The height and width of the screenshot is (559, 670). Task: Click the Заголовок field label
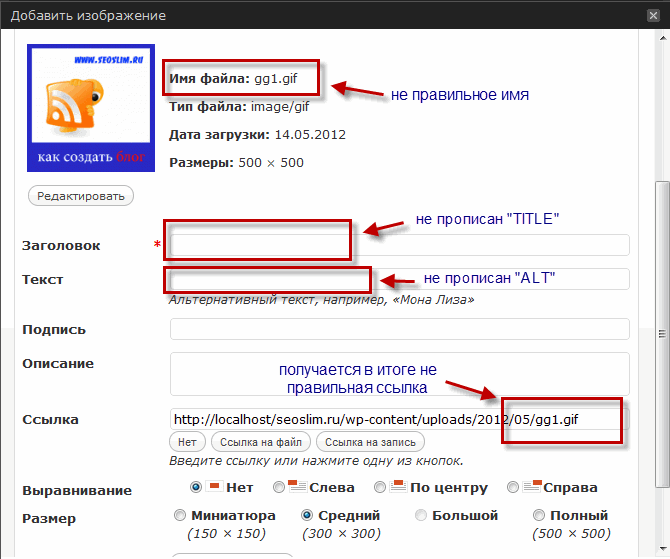[x=61, y=246]
